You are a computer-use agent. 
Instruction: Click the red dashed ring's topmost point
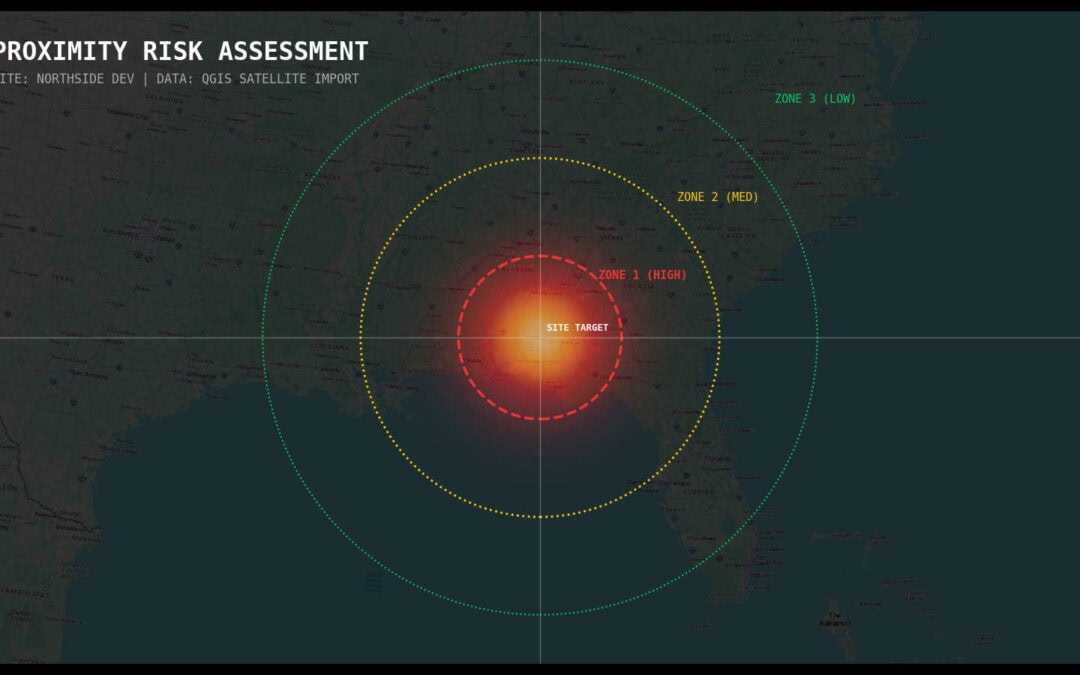pyautogui.click(x=540, y=256)
